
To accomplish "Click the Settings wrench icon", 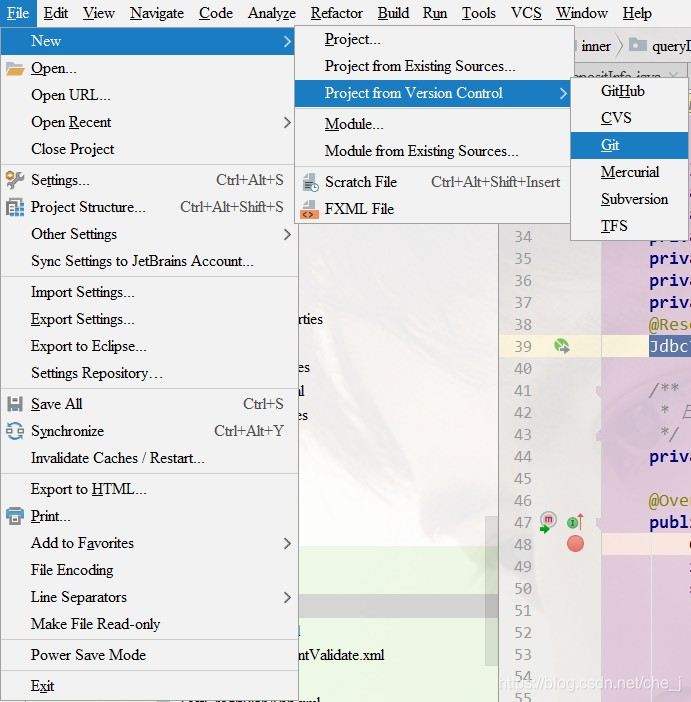I will [x=15, y=180].
